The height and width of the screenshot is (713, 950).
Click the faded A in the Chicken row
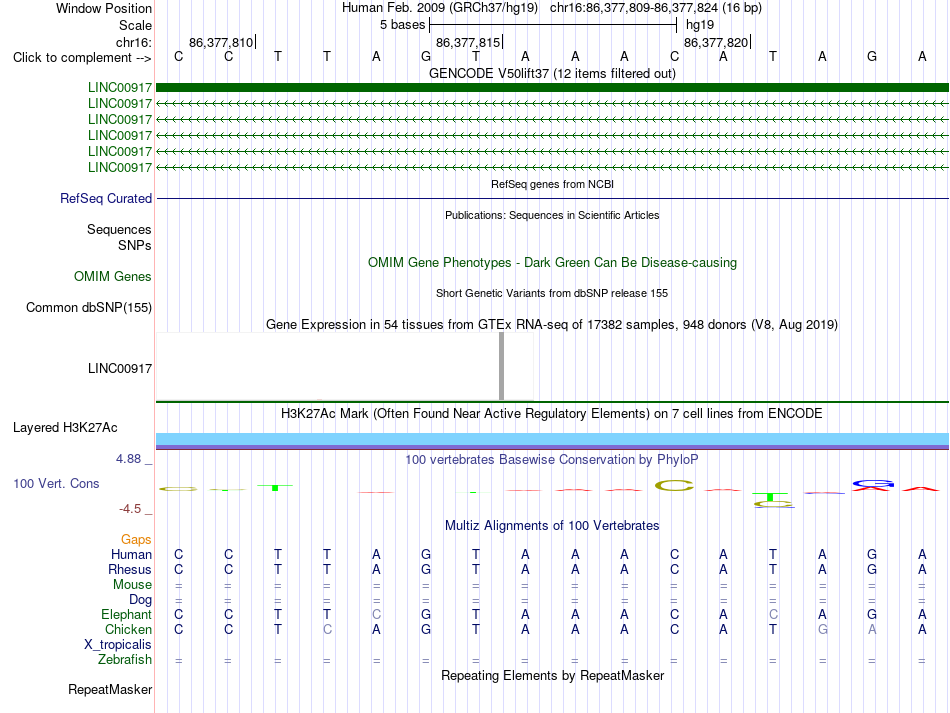click(872, 629)
